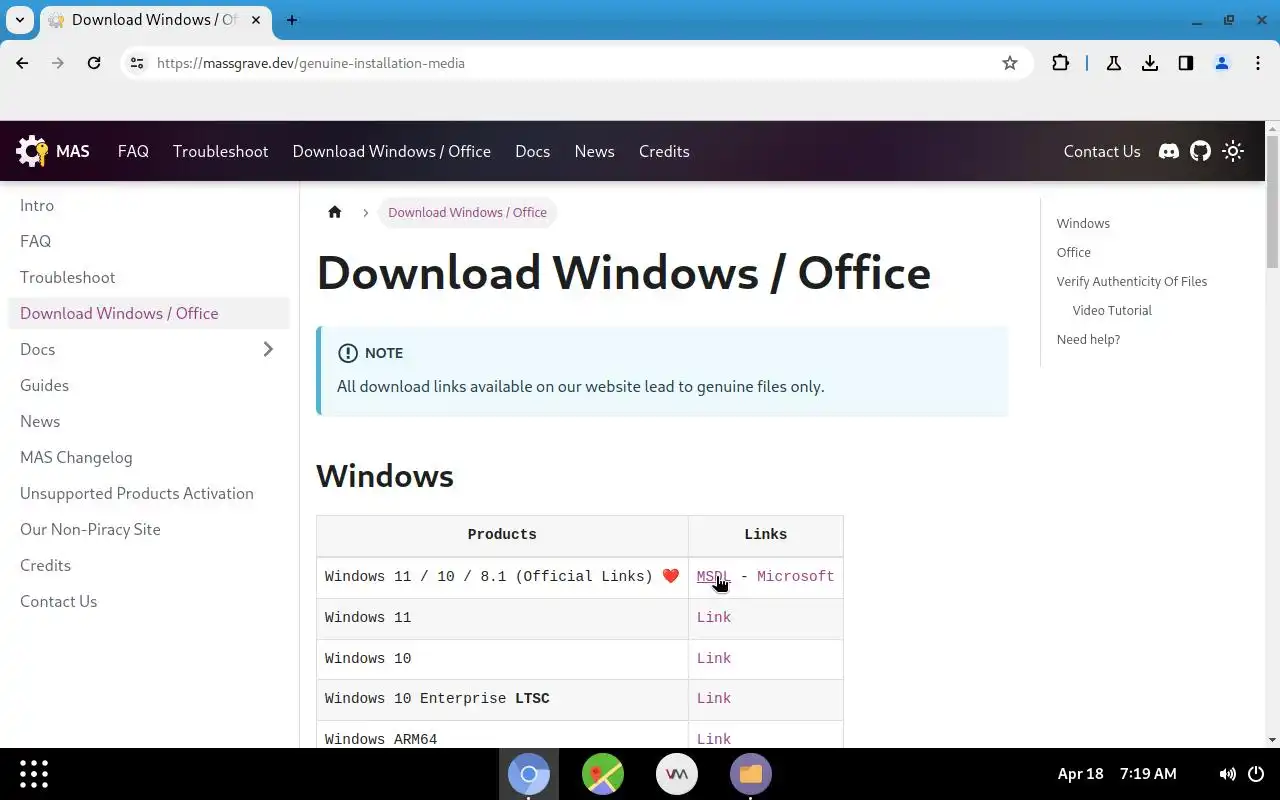Open the Extensions puzzle icon

1060,63
